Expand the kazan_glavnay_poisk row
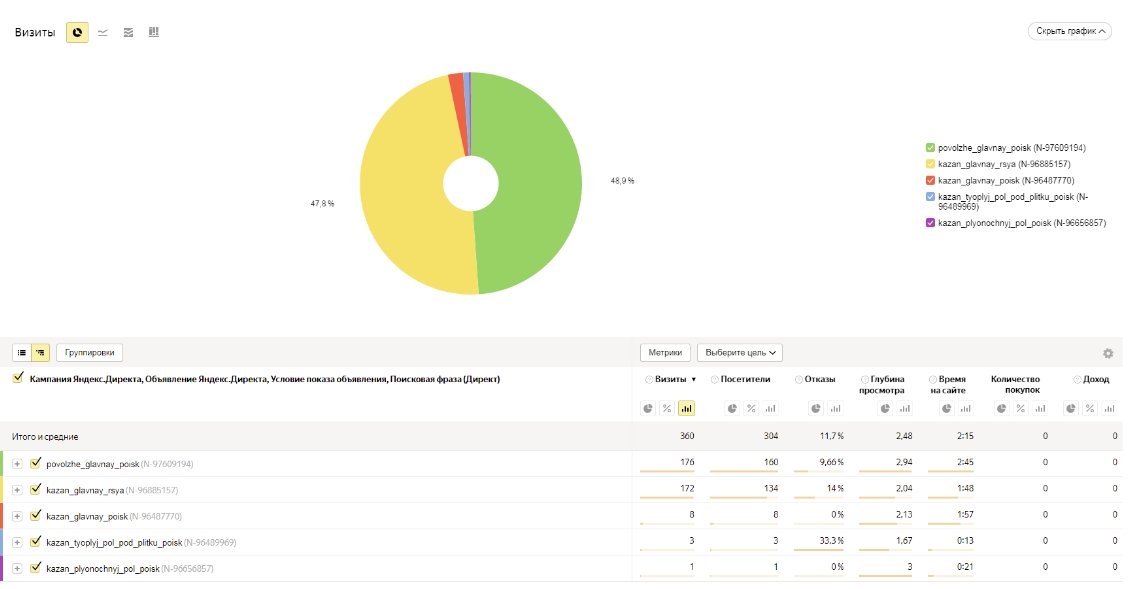 (x=17, y=516)
